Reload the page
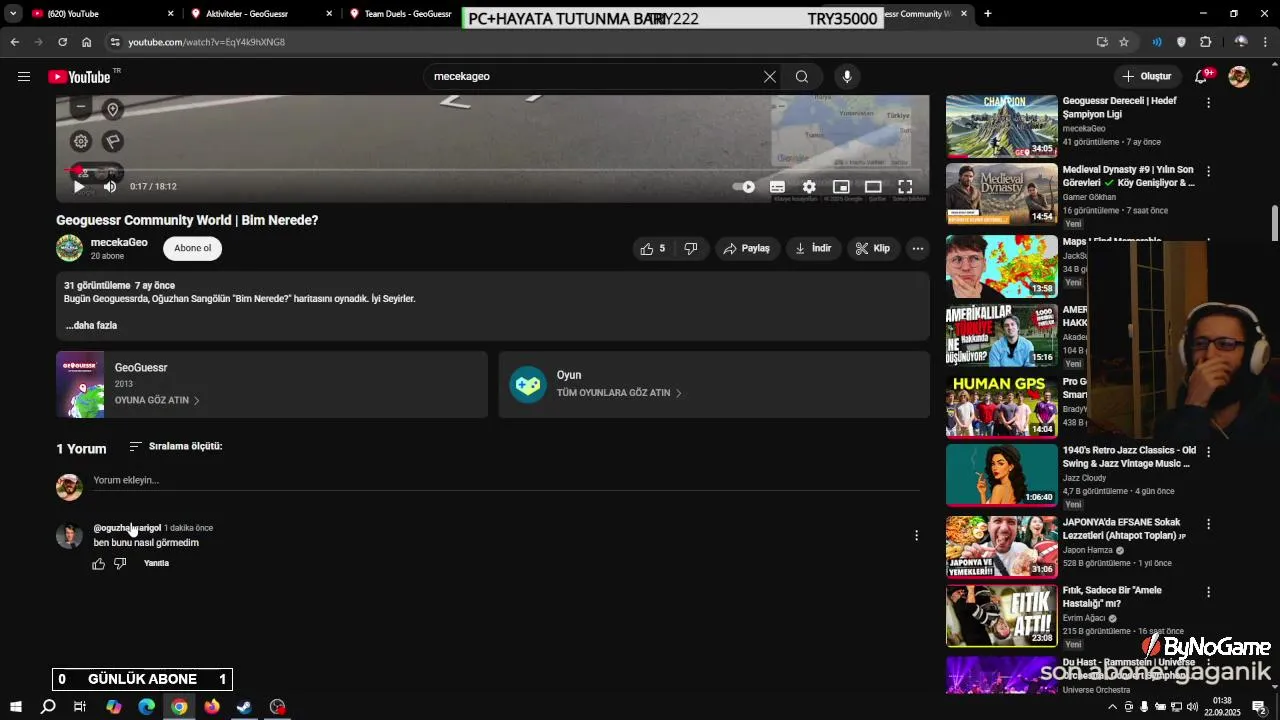This screenshot has width=1280, height=720. tap(62, 42)
